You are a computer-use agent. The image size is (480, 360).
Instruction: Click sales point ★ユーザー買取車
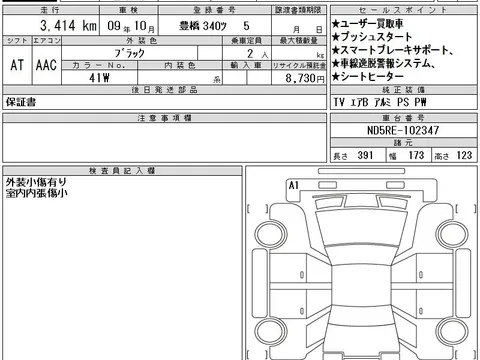click(x=368, y=24)
